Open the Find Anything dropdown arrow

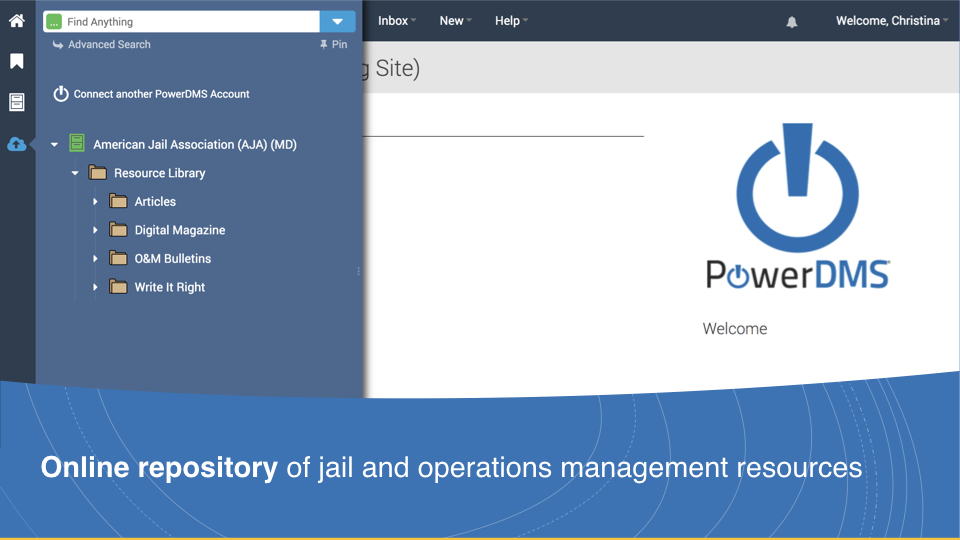[x=337, y=21]
